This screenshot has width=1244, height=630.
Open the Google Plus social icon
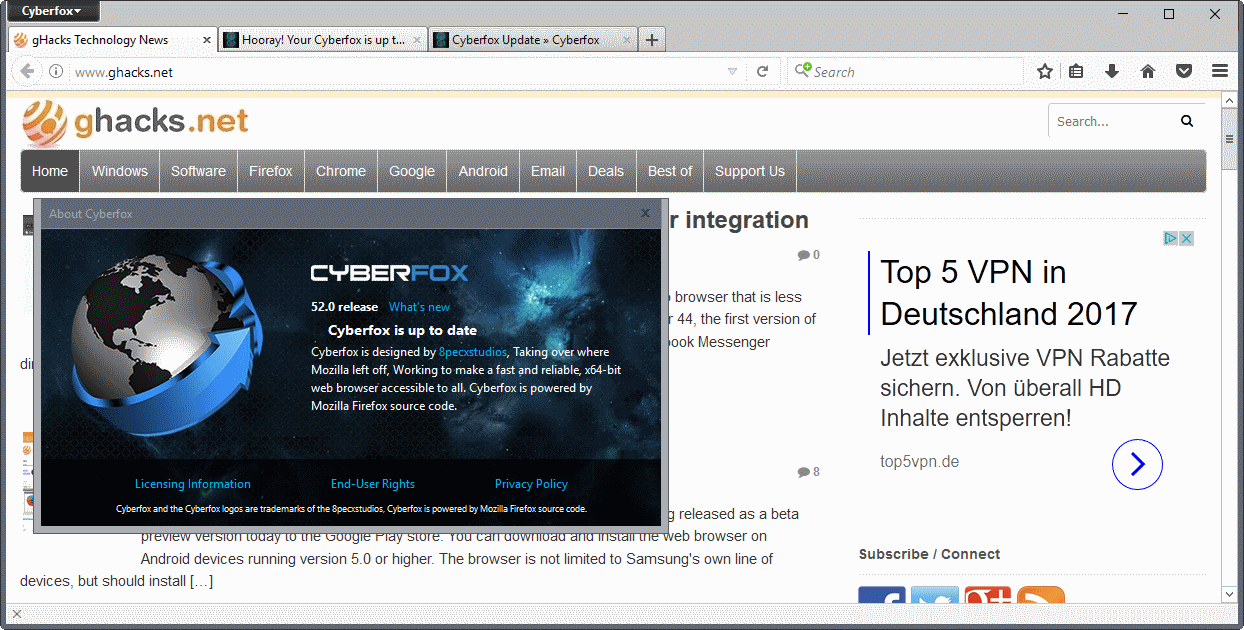point(988,595)
